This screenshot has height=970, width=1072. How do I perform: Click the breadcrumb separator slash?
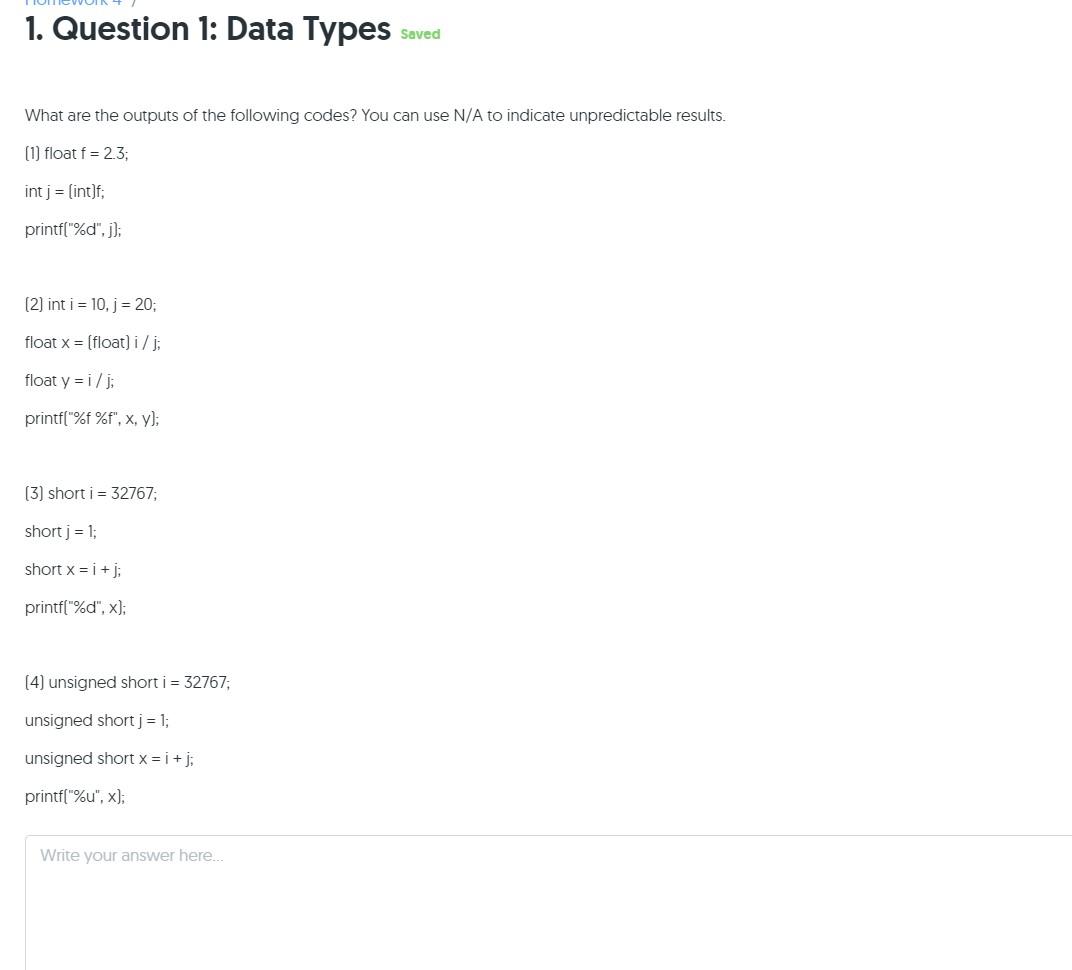point(131,3)
